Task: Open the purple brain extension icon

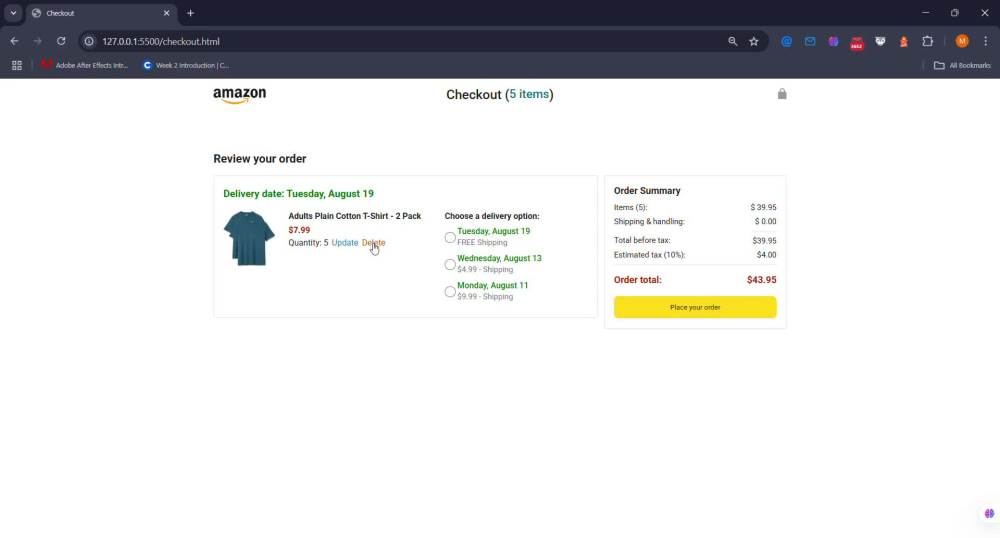Action: click(834, 41)
